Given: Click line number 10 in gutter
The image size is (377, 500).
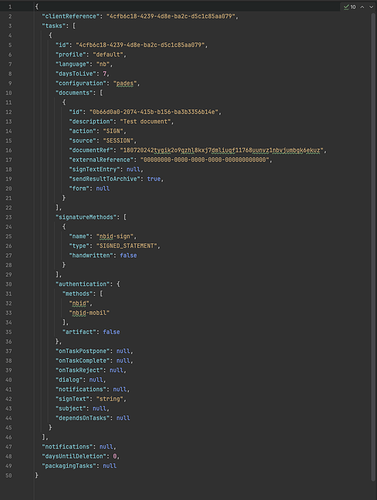Looking at the screenshot, I should [x=9, y=93].
